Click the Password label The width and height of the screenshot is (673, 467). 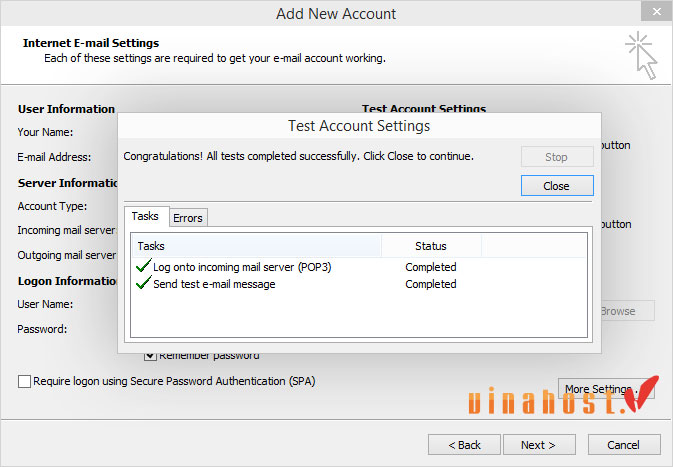point(42,329)
